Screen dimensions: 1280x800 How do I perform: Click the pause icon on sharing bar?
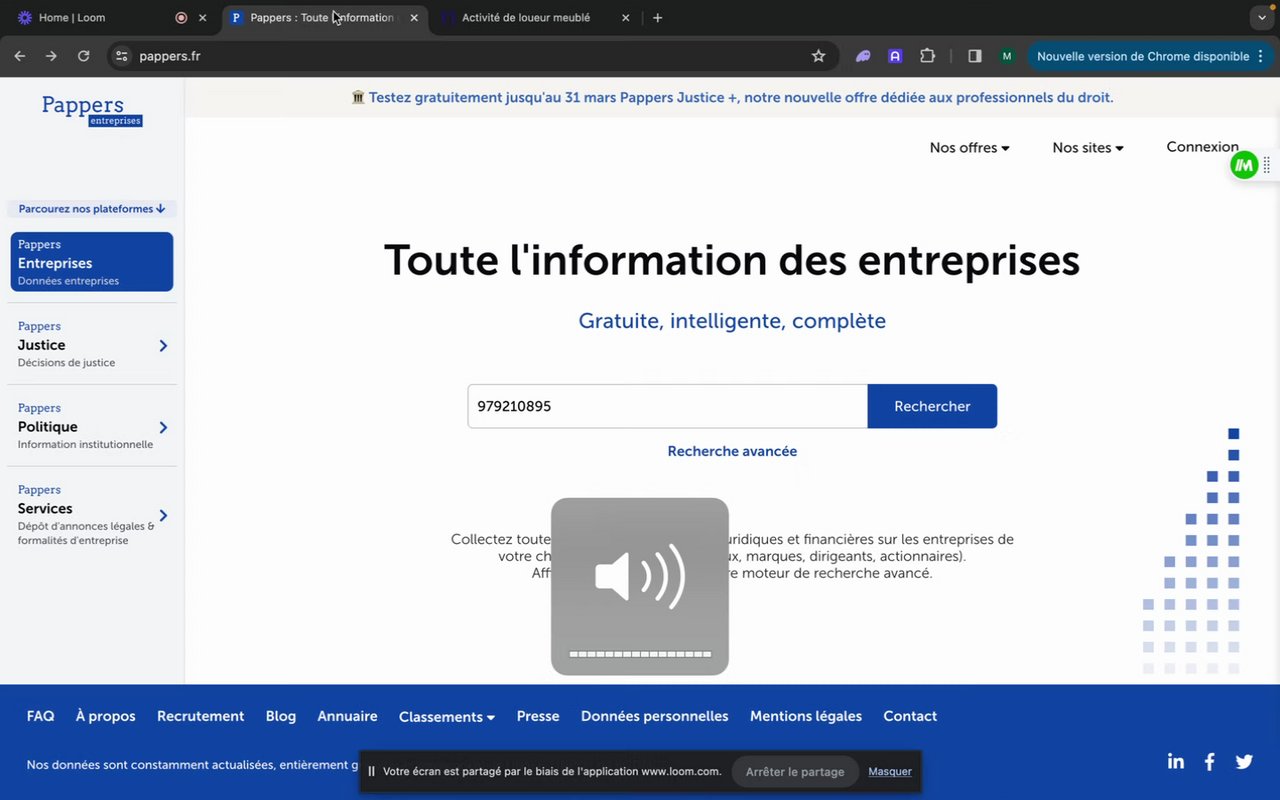pyautogui.click(x=371, y=771)
